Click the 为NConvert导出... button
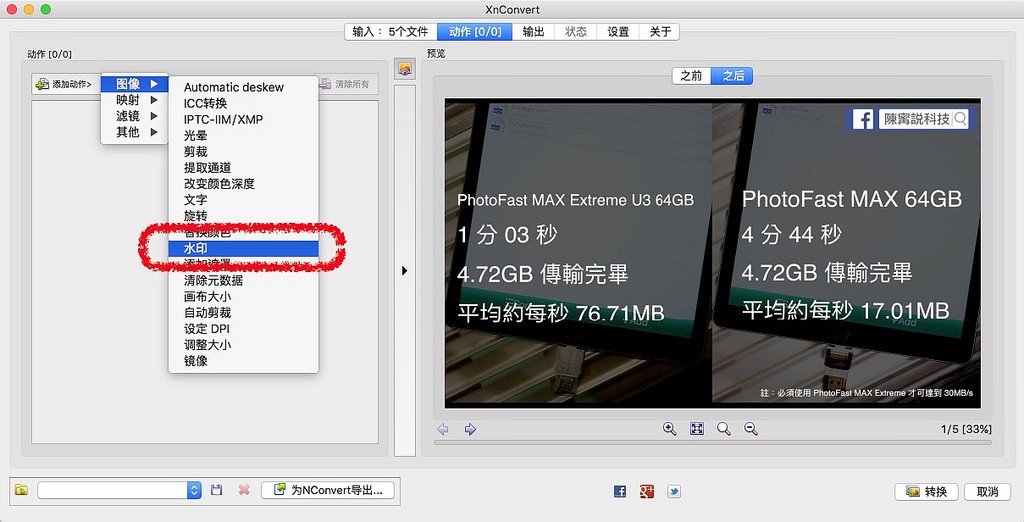The image size is (1024, 522). [x=328, y=490]
